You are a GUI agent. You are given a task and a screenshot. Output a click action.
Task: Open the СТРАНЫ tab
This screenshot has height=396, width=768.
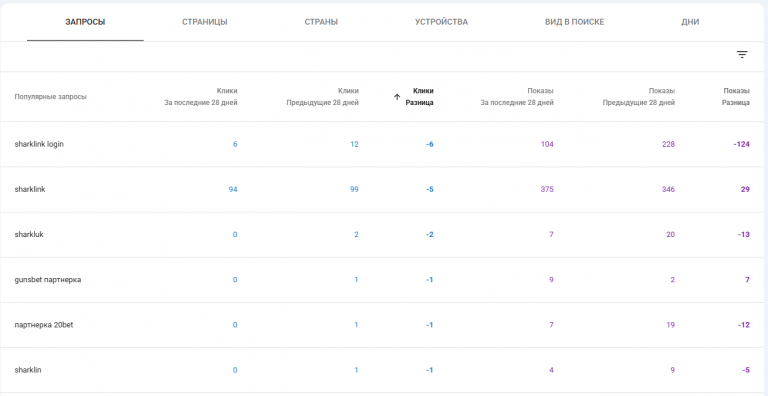[321, 22]
